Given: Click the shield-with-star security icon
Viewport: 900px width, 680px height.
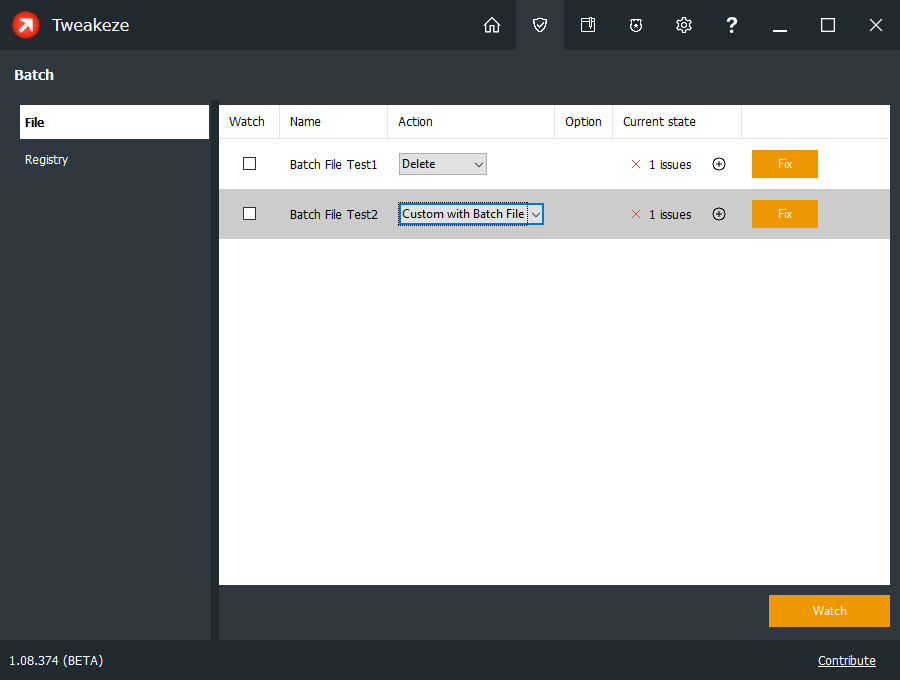Looking at the screenshot, I should (636, 25).
